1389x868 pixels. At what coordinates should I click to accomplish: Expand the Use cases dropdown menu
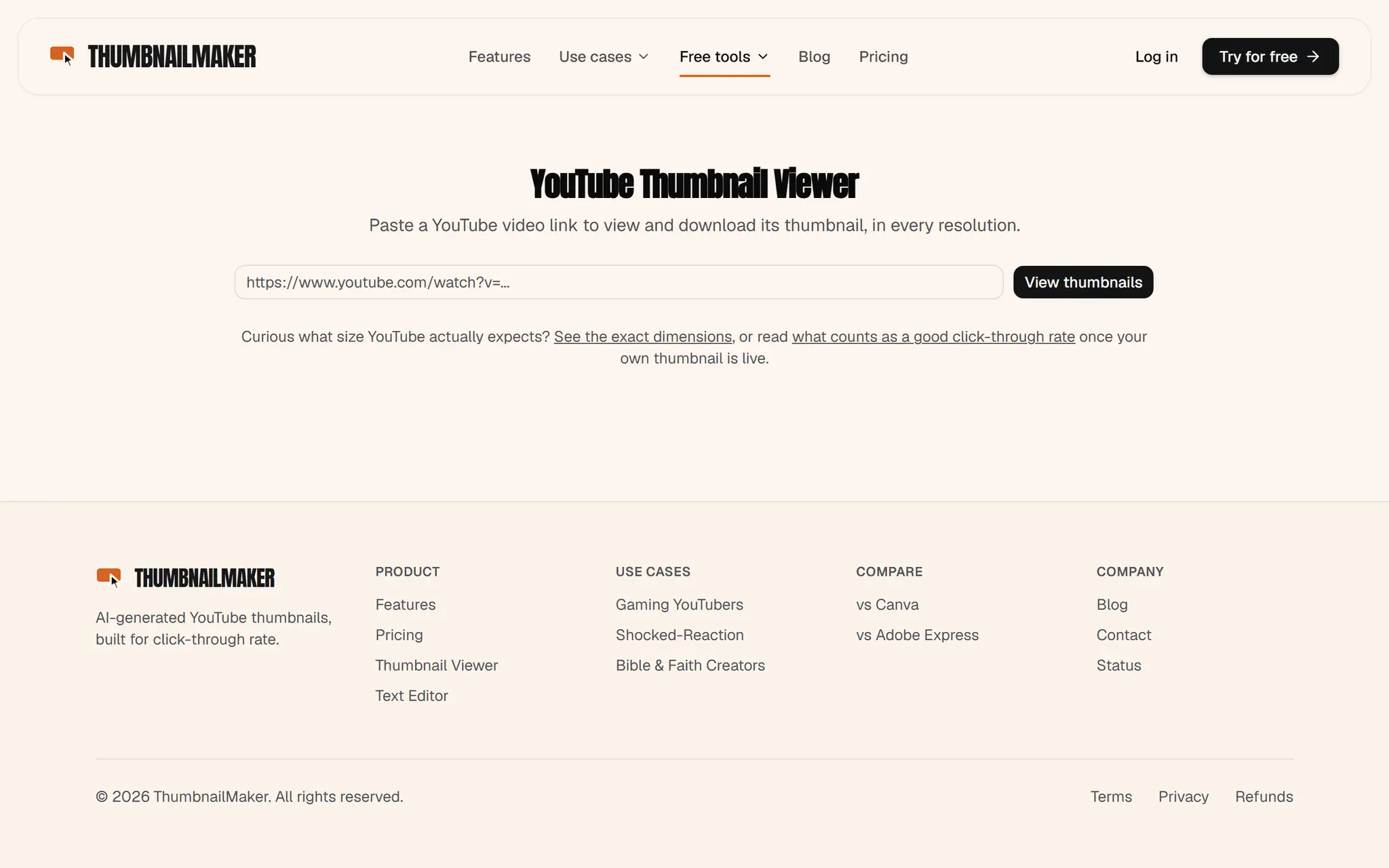point(604,56)
